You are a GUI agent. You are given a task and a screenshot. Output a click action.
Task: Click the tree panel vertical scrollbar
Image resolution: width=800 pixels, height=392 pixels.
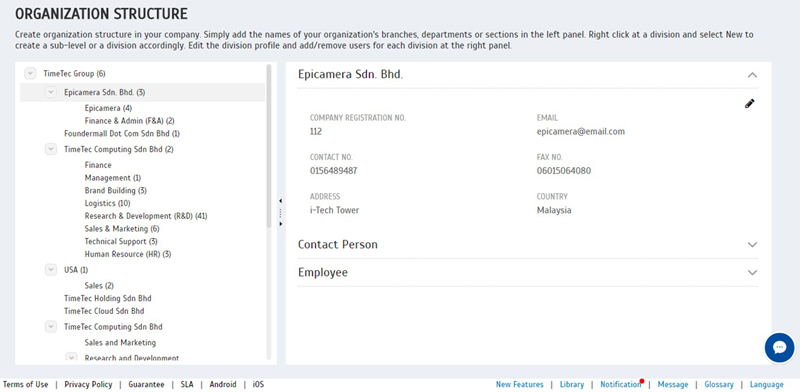pos(269,145)
